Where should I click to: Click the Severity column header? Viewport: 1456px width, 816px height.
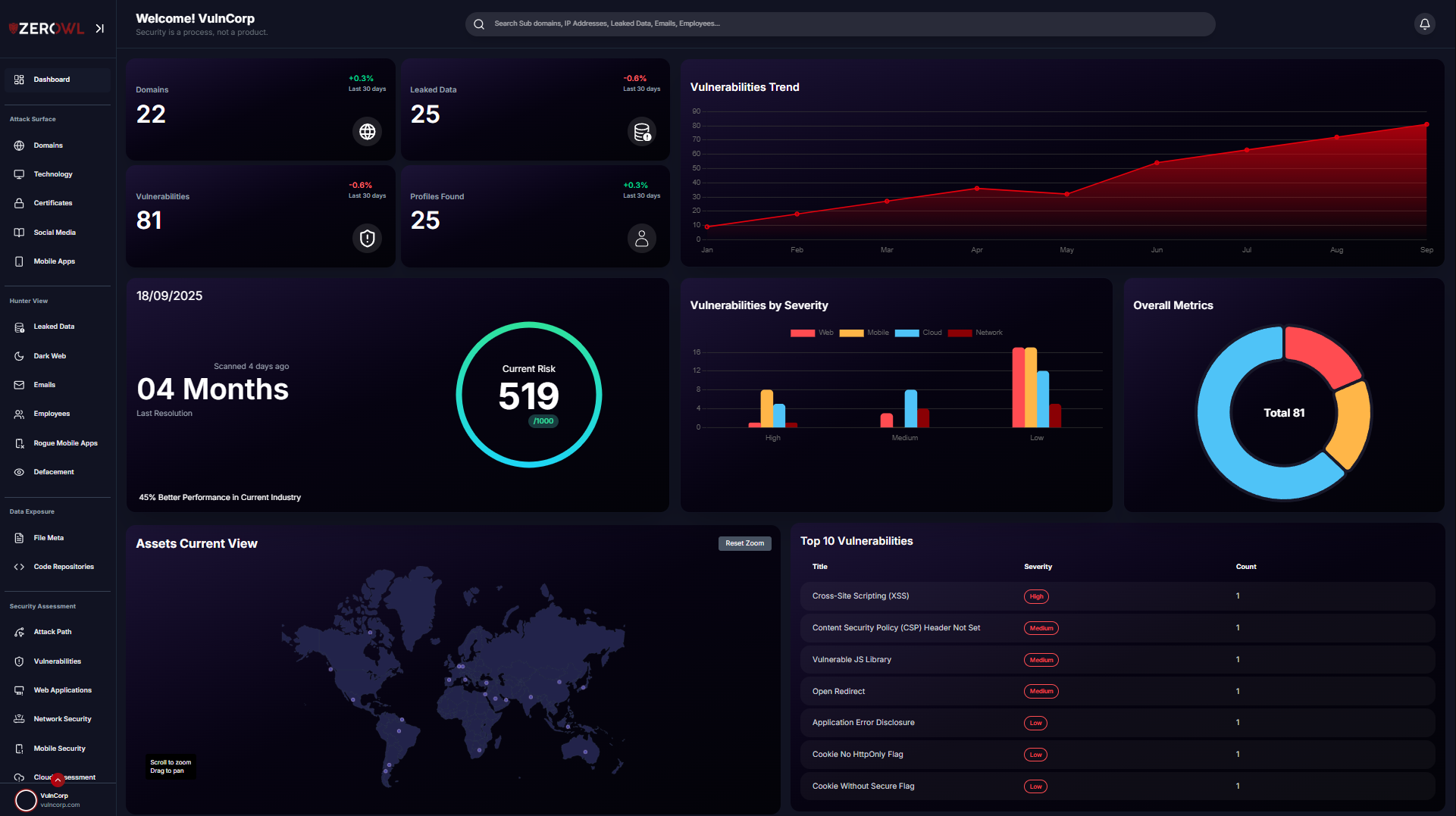tap(1038, 567)
